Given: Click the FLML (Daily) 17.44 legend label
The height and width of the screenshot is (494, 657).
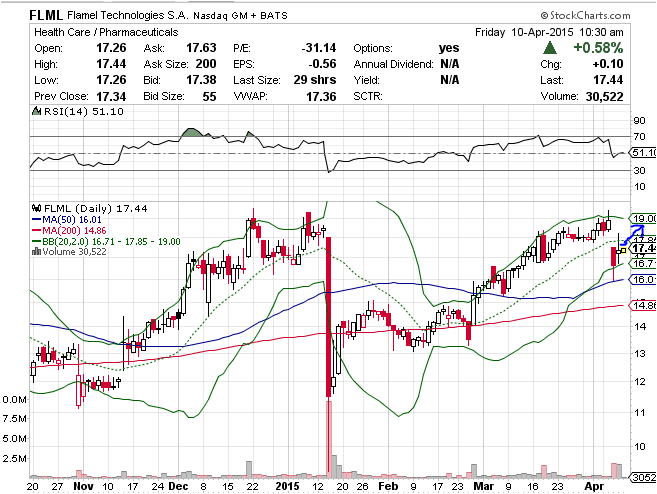Looking at the screenshot, I should 96,208.
